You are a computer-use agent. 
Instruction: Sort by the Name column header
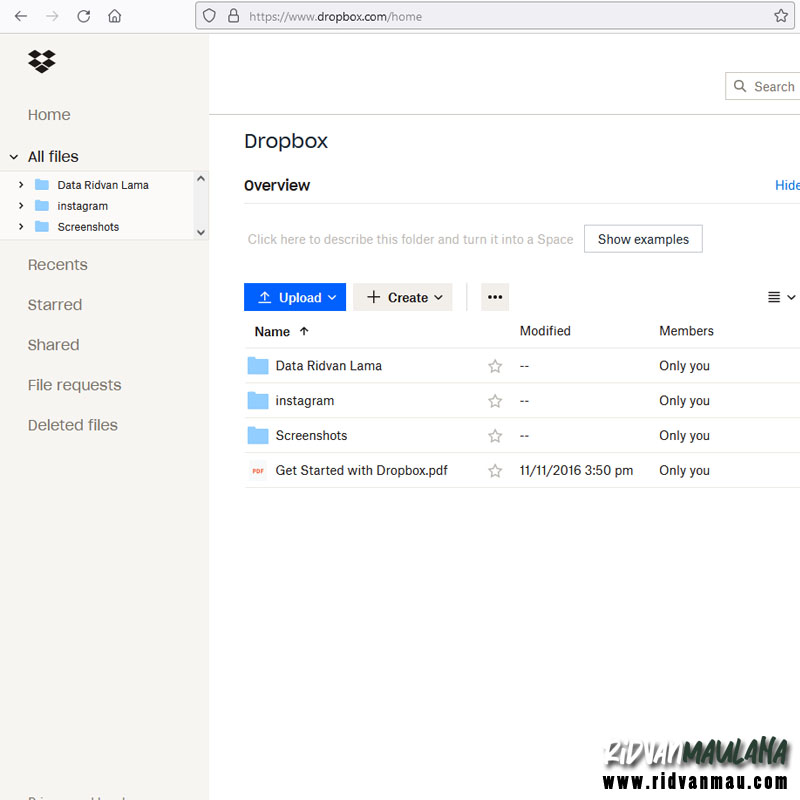click(x=272, y=332)
